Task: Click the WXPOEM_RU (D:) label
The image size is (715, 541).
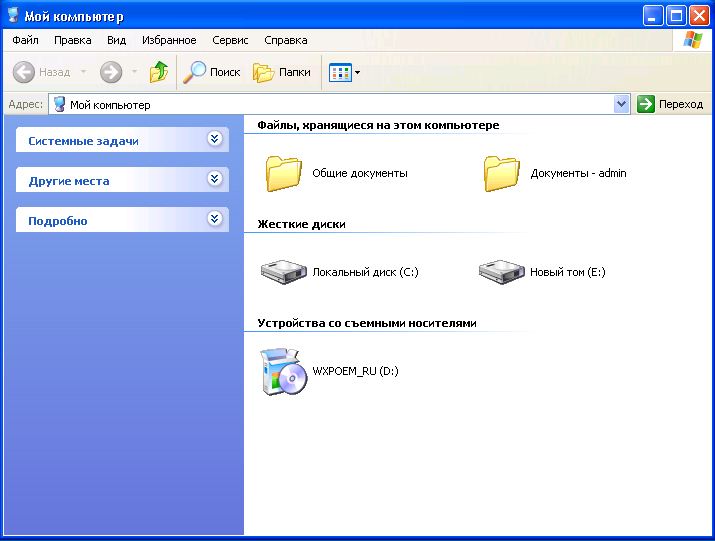Action: 355,371
